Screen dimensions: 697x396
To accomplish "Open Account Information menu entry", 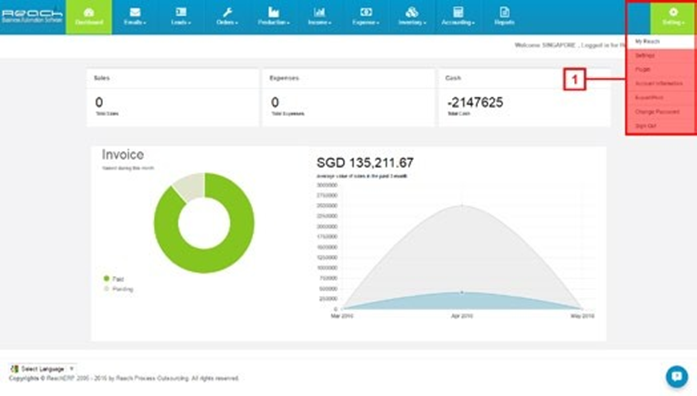I will 661,84.
